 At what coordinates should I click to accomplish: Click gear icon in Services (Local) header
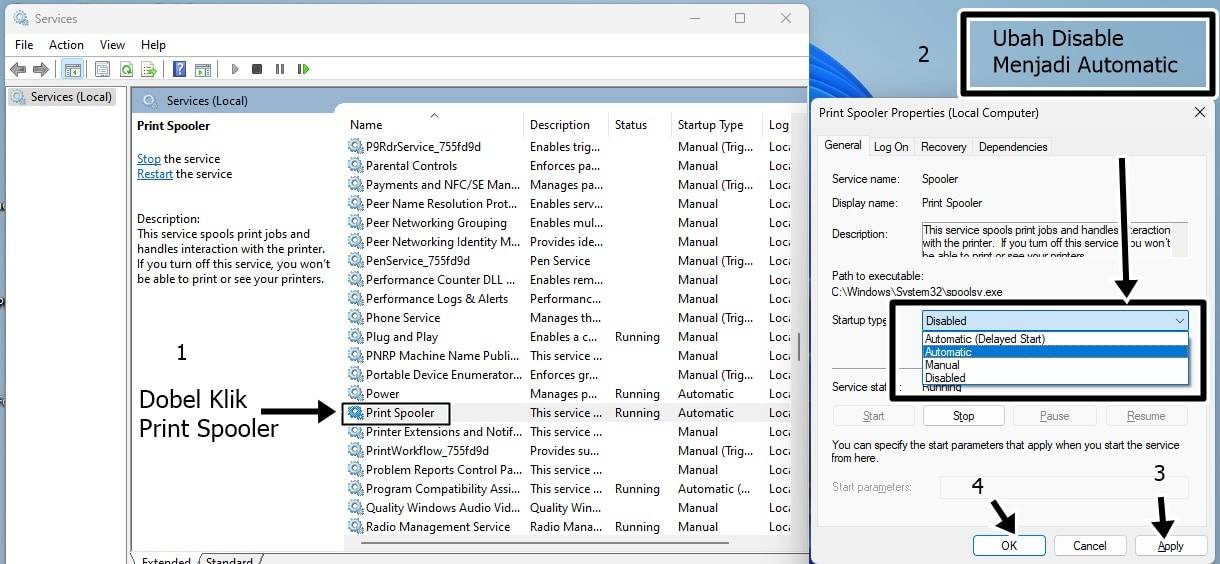(x=150, y=101)
